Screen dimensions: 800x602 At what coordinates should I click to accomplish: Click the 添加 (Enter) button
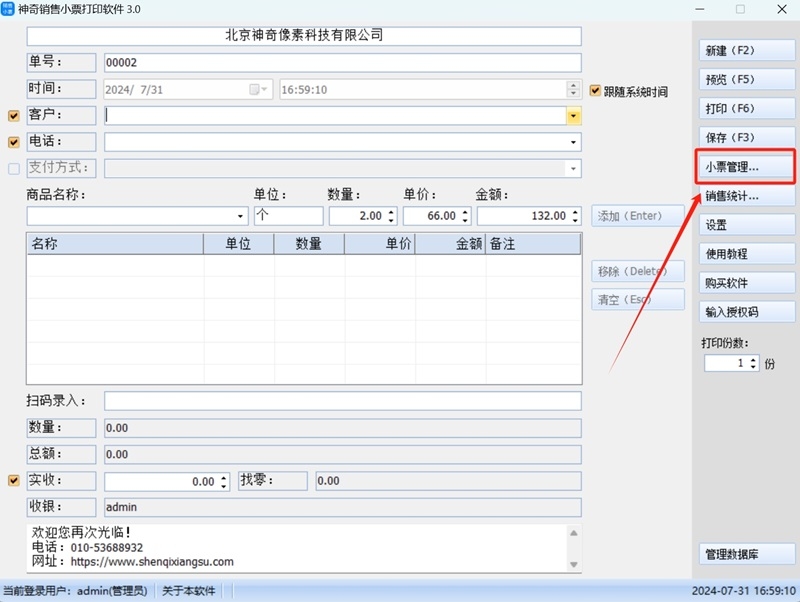click(x=638, y=216)
